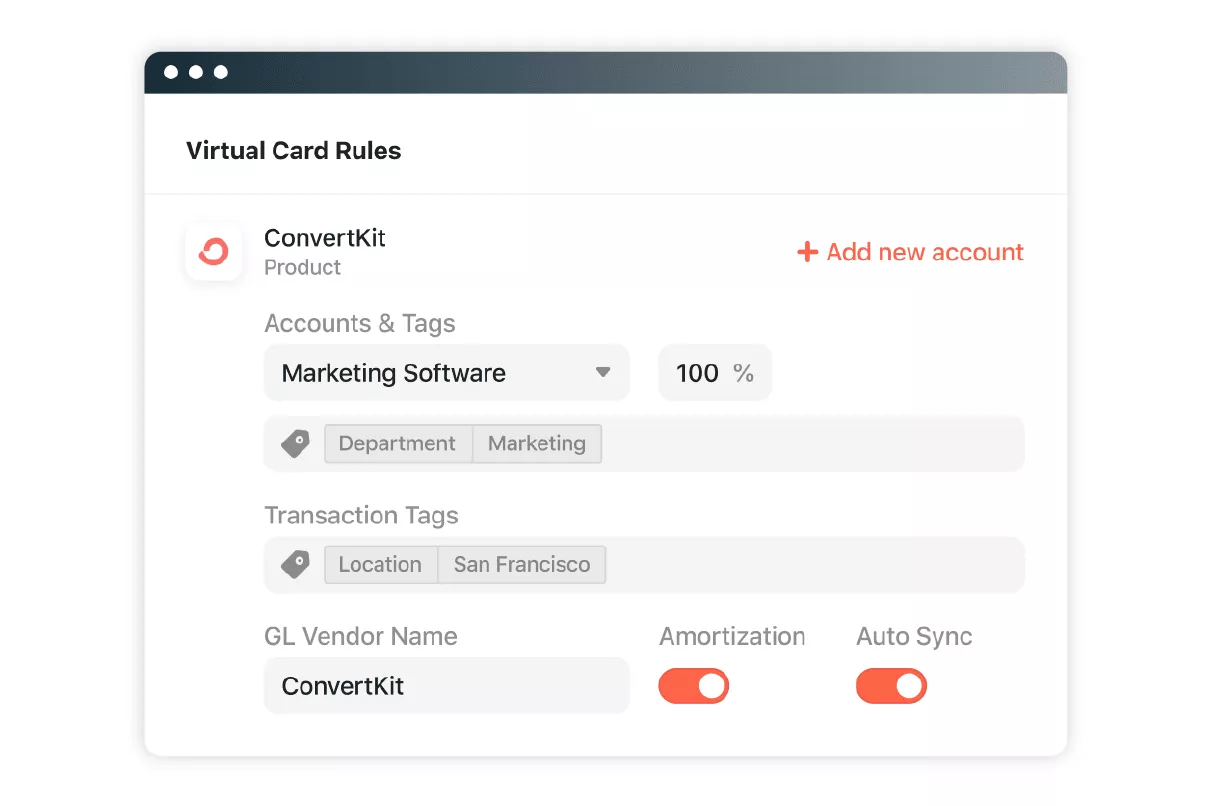1208x806 pixels.
Task: Click Add new account link
Action: (910, 252)
